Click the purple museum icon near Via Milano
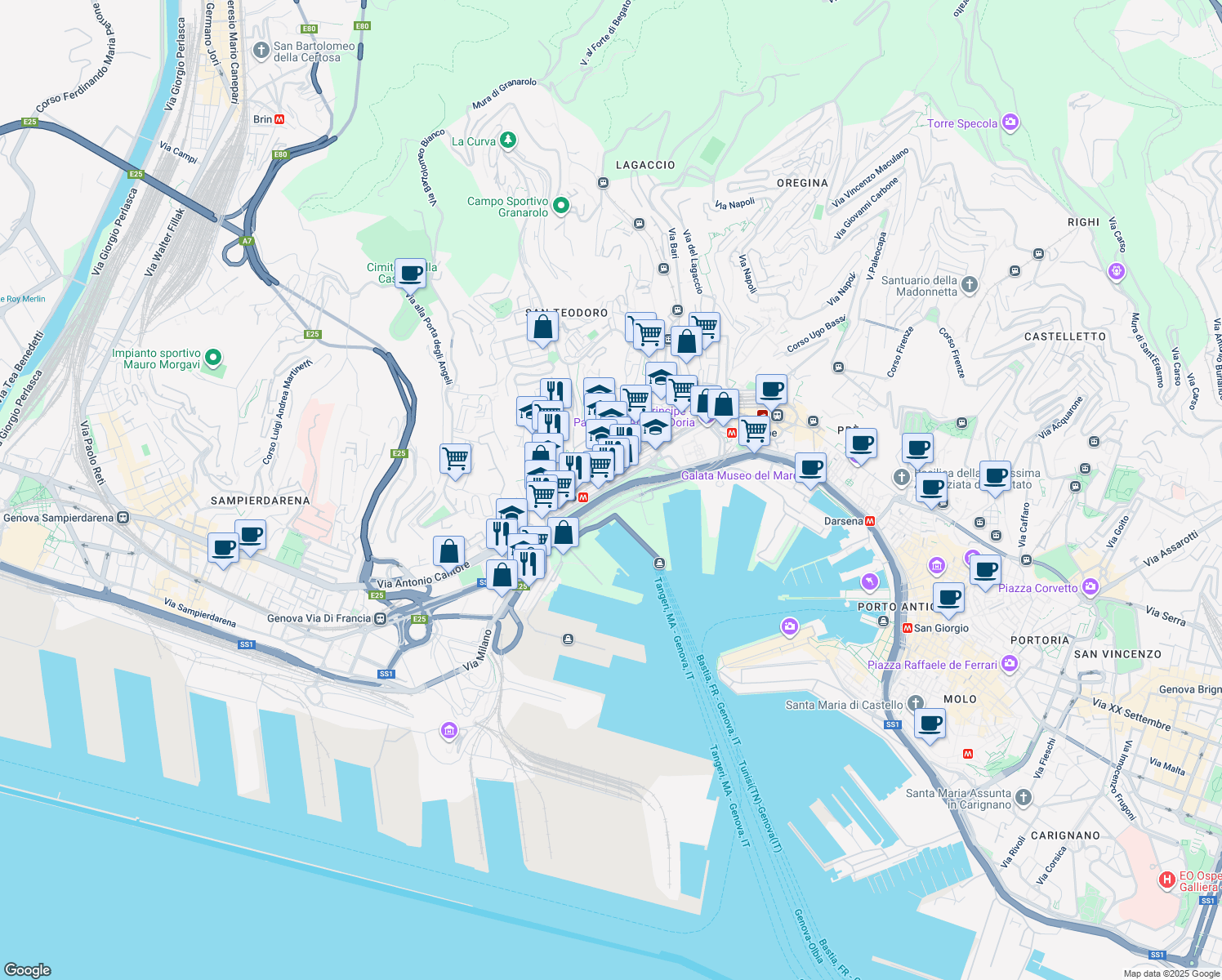The image size is (1222, 980). 448,731
